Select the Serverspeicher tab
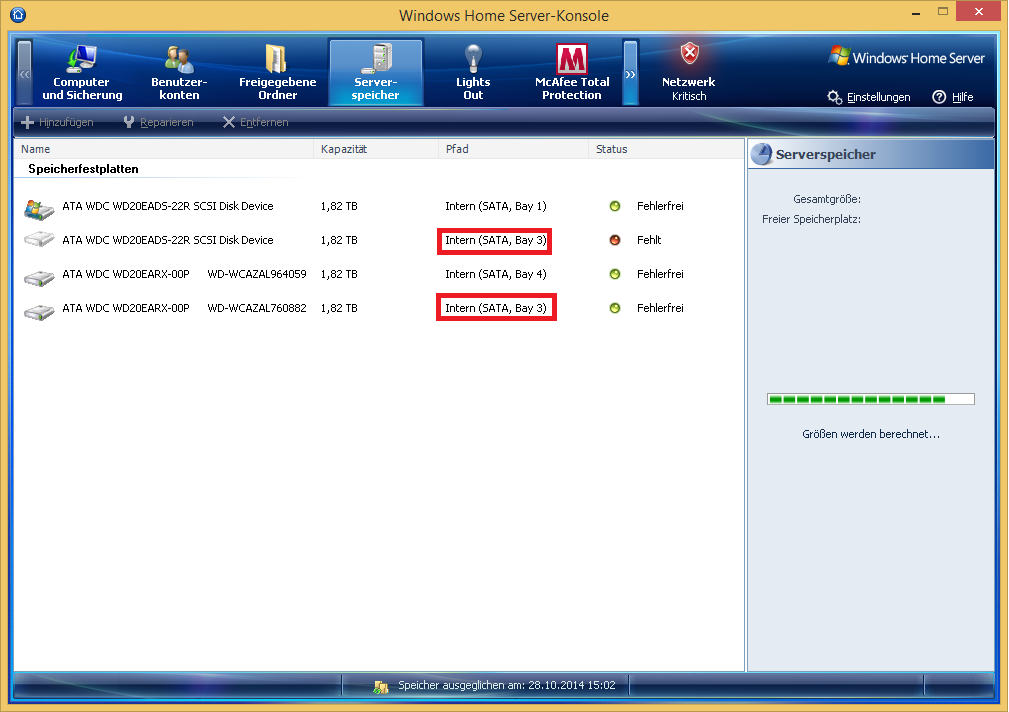 pyautogui.click(x=376, y=72)
